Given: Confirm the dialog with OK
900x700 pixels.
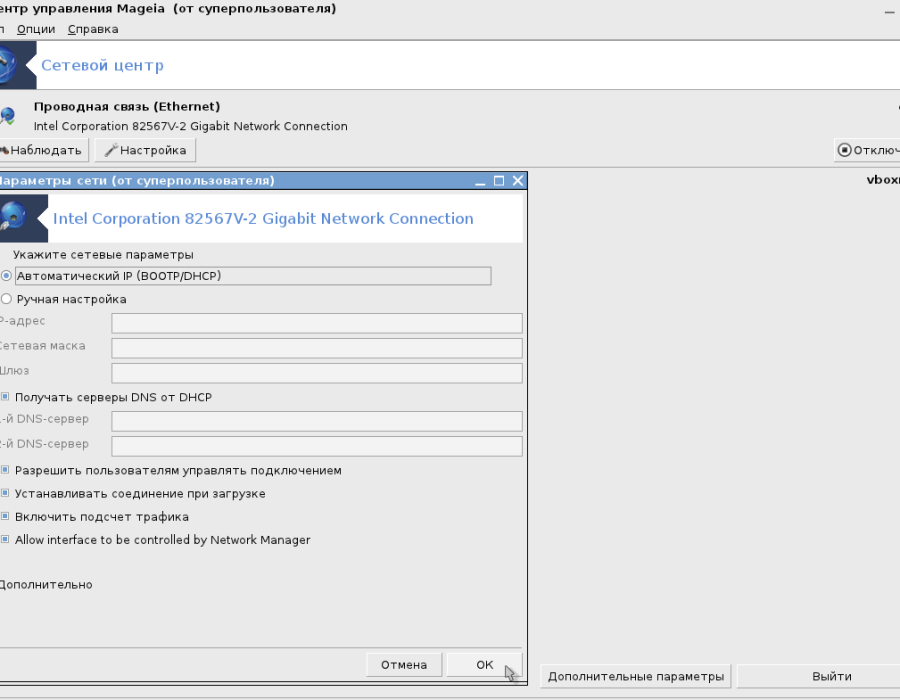Looking at the screenshot, I should pos(484,665).
